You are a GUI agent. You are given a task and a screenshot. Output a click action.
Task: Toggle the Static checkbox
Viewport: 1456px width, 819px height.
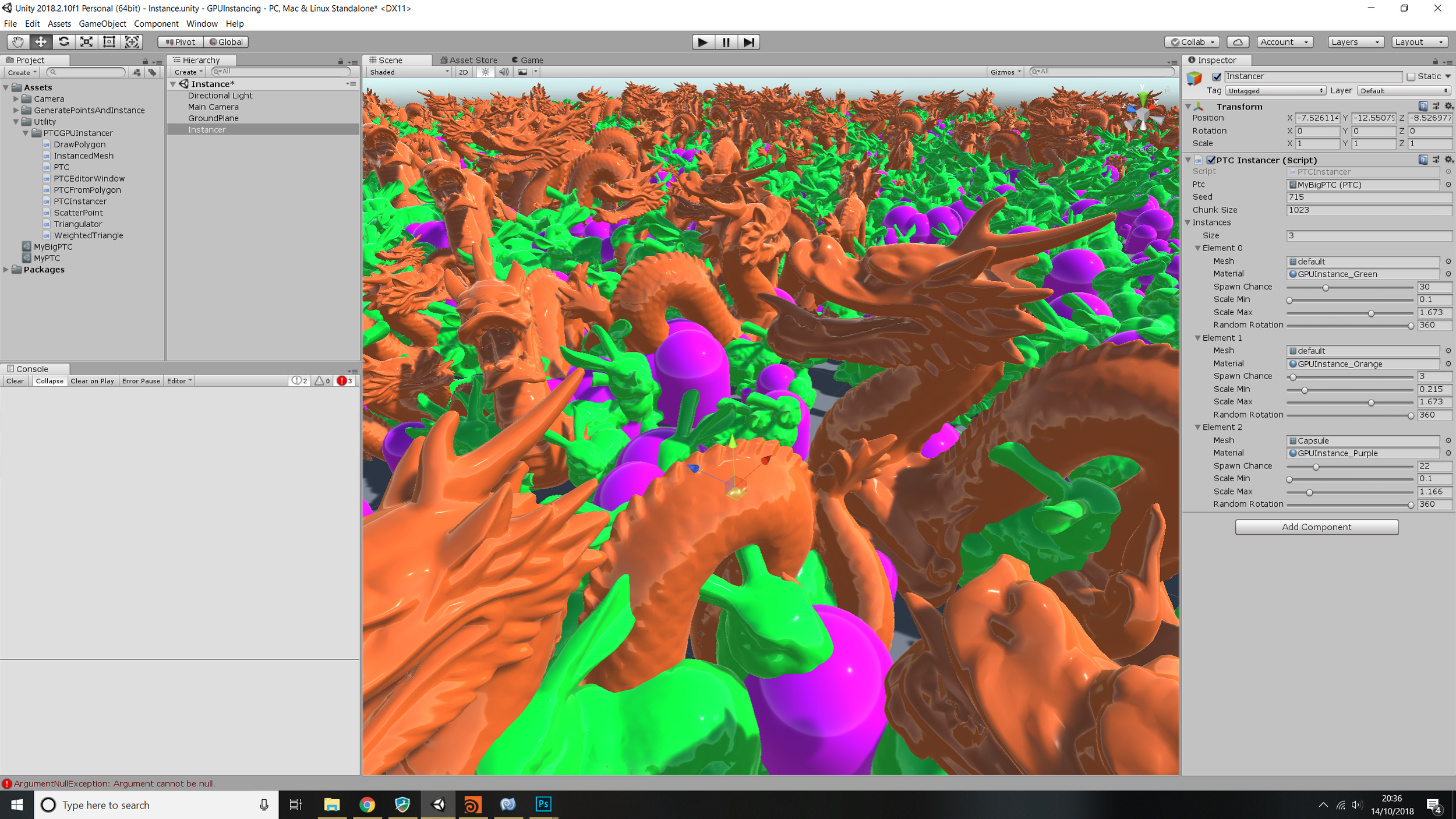(x=1411, y=76)
